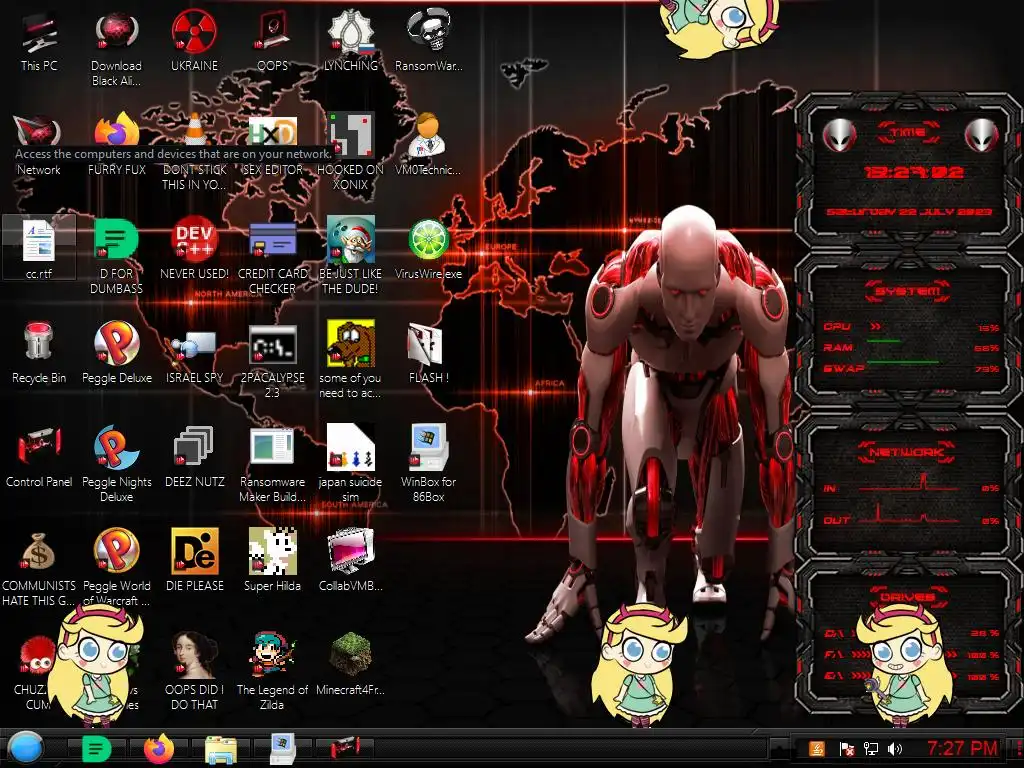Launch Firefox from the taskbar
Image resolution: width=1024 pixels, height=768 pixels.
pos(159,749)
